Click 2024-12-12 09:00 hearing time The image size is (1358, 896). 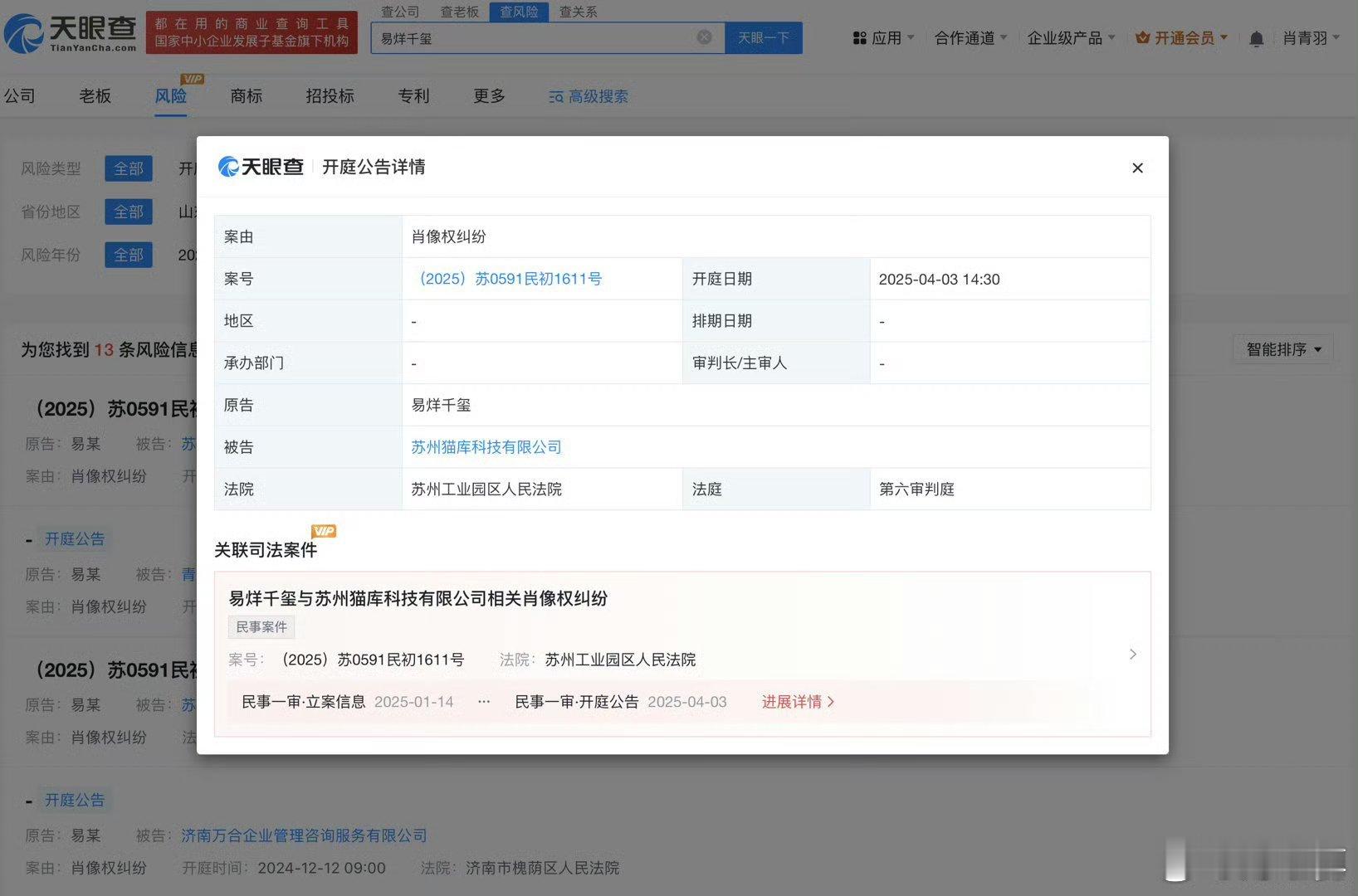322,868
